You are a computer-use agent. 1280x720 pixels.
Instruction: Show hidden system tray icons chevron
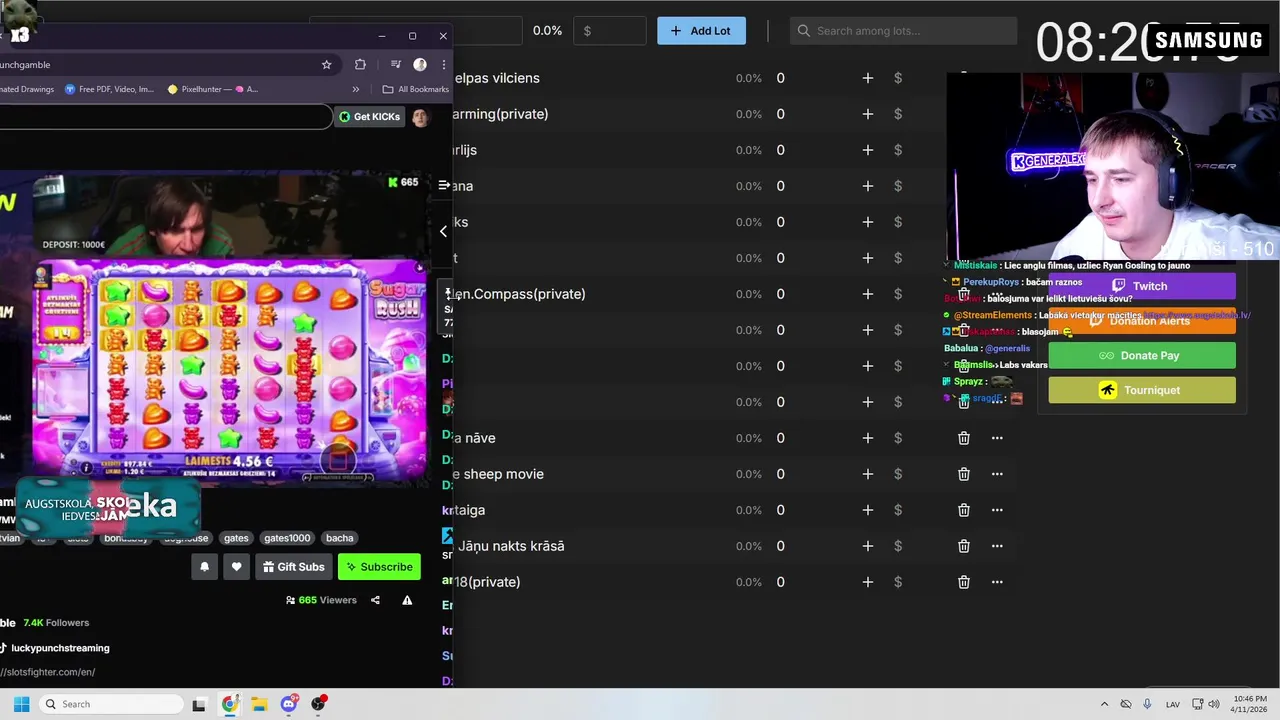tap(1104, 704)
